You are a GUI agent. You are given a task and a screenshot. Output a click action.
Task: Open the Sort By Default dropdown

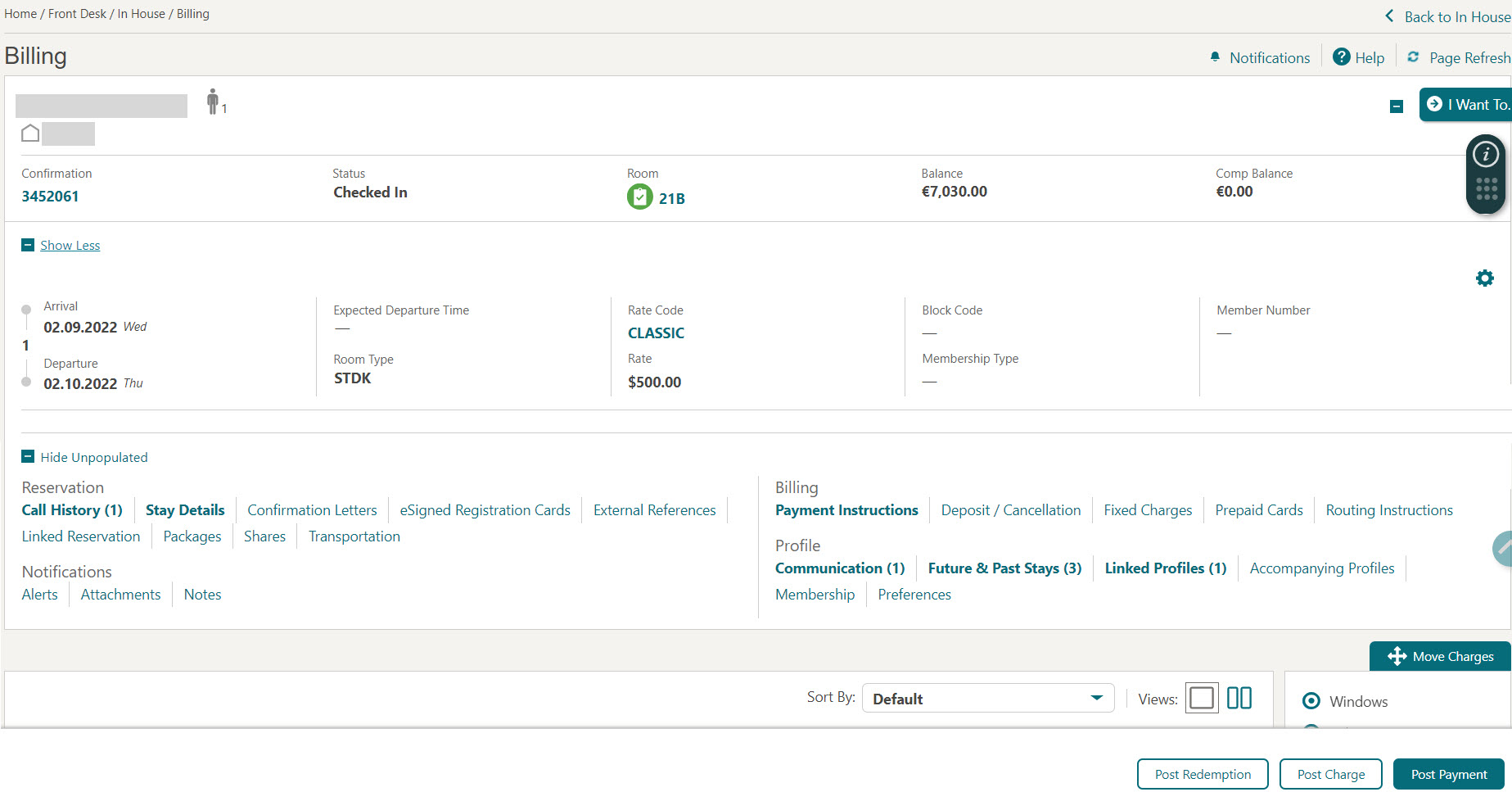(x=986, y=698)
